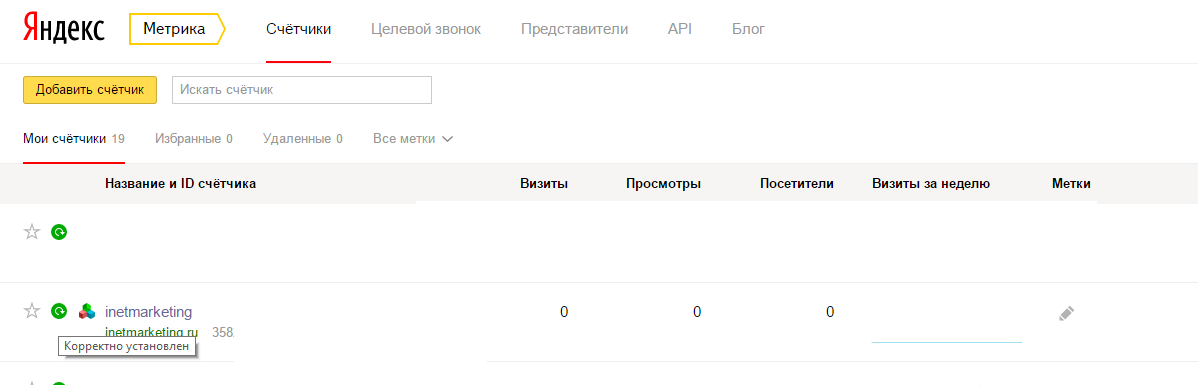The height and width of the screenshot is (385, 1198).
Task: Click inetmarketing green refresh status icon
Action: 59,311
